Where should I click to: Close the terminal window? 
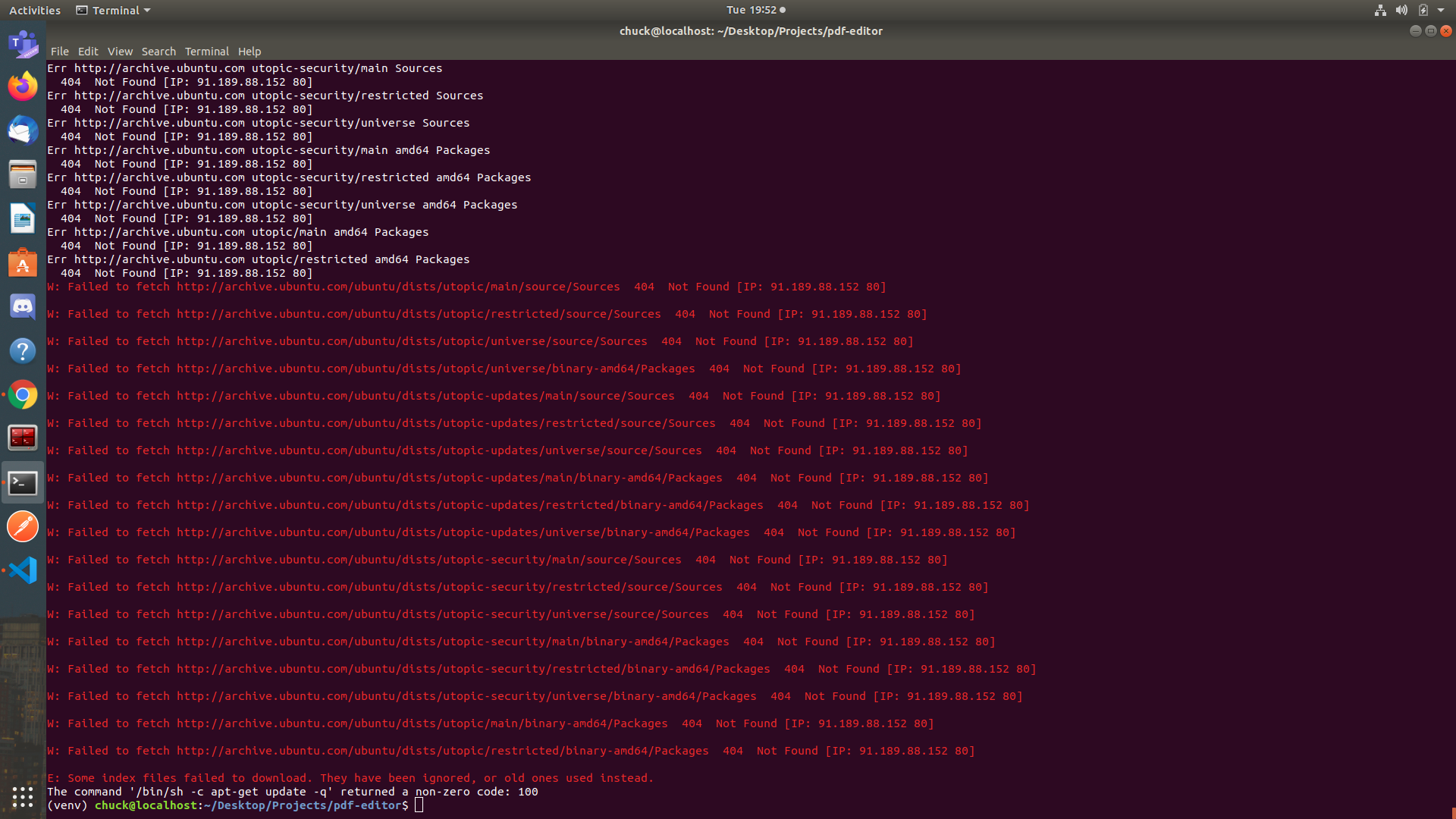[x=1446, y=31]
